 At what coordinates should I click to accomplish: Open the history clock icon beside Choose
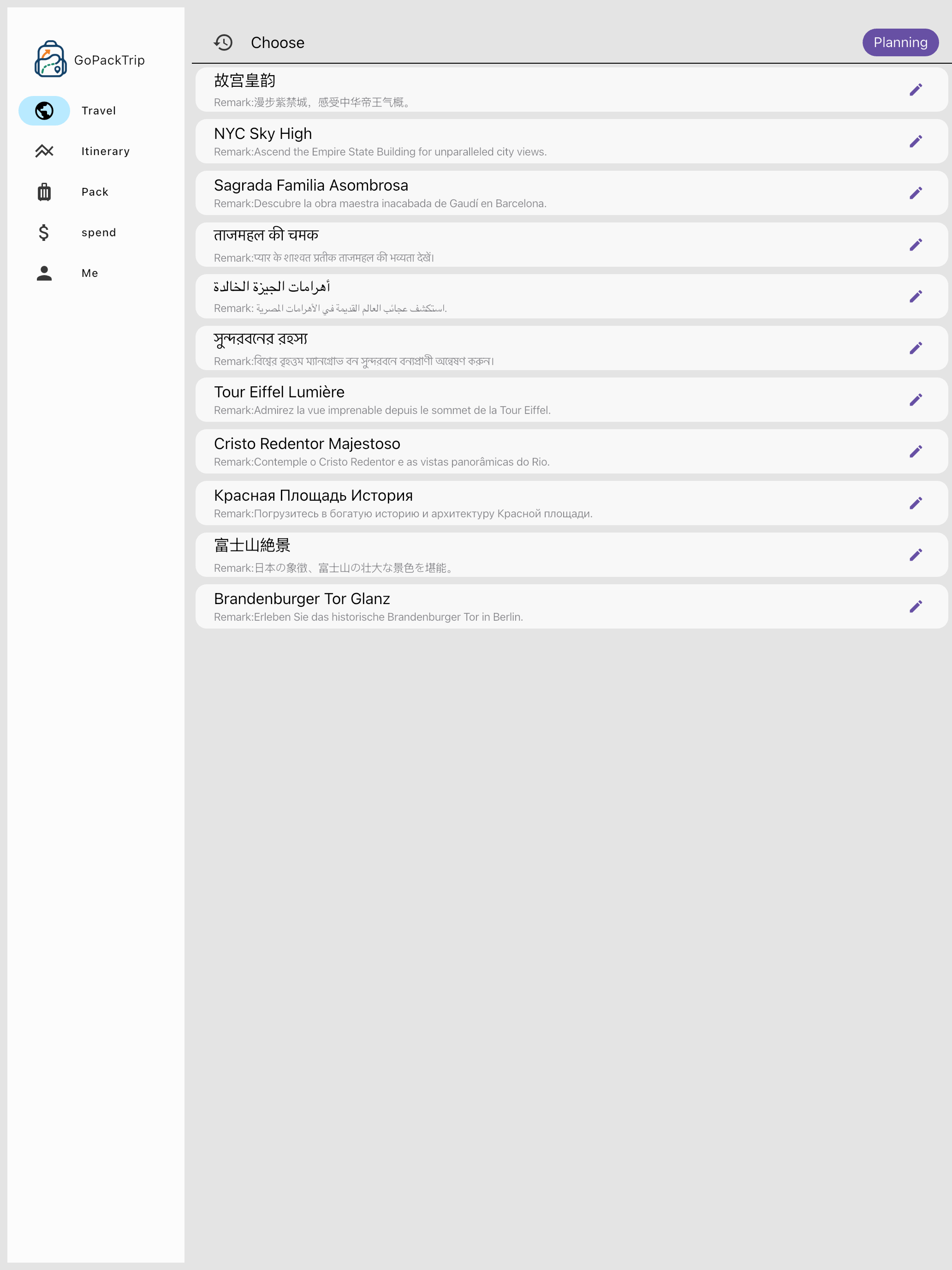tap(223, 42)
